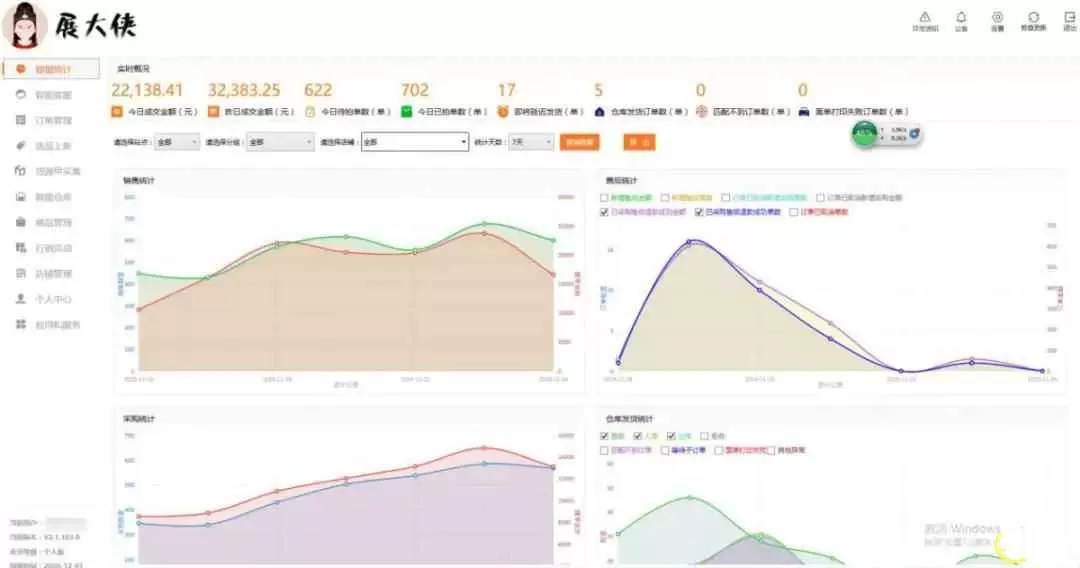Click the green circular floating widget
The image size is (1080, 568).
[863, 134]
